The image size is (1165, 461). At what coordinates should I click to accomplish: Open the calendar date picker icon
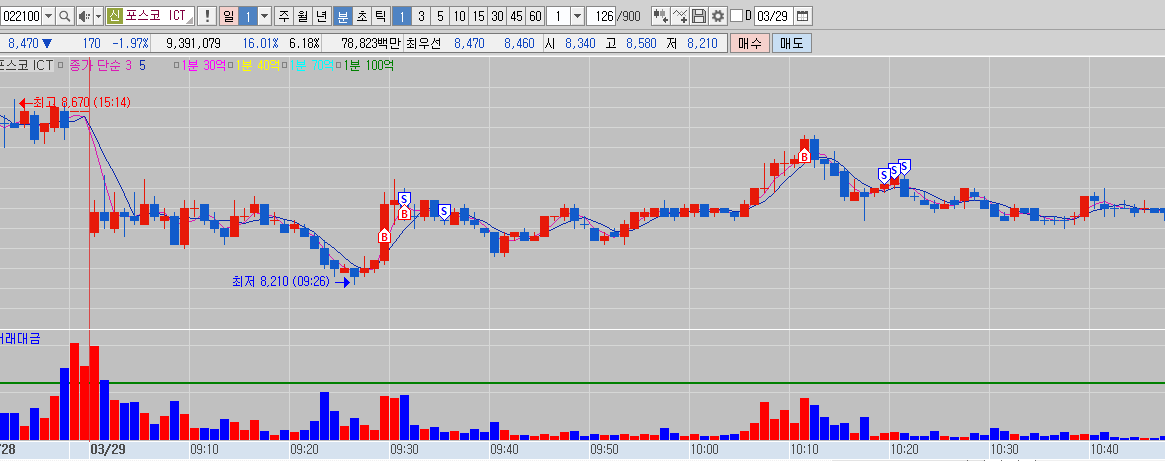tap(802, 16)
